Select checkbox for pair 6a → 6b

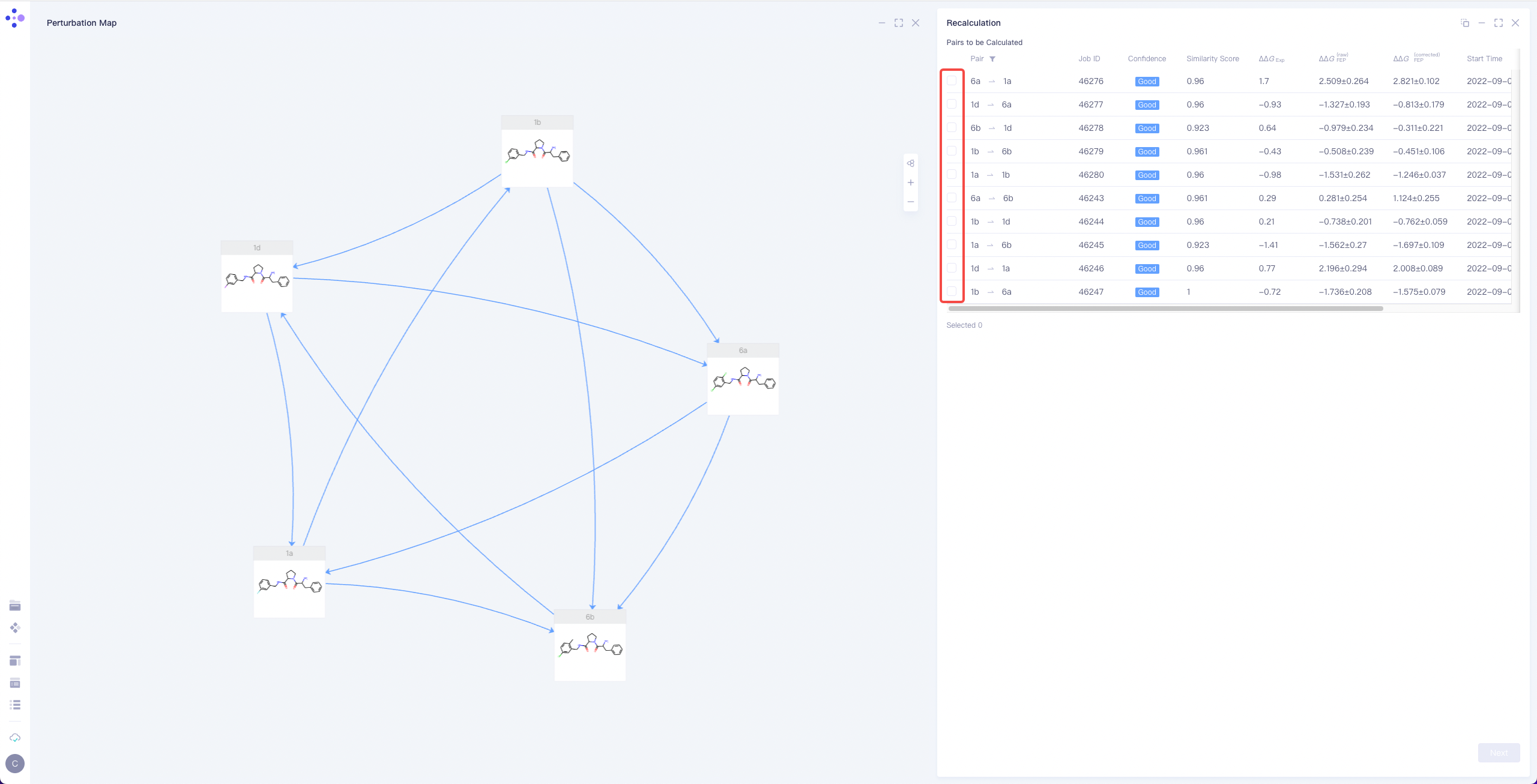[x=952, y=198]
